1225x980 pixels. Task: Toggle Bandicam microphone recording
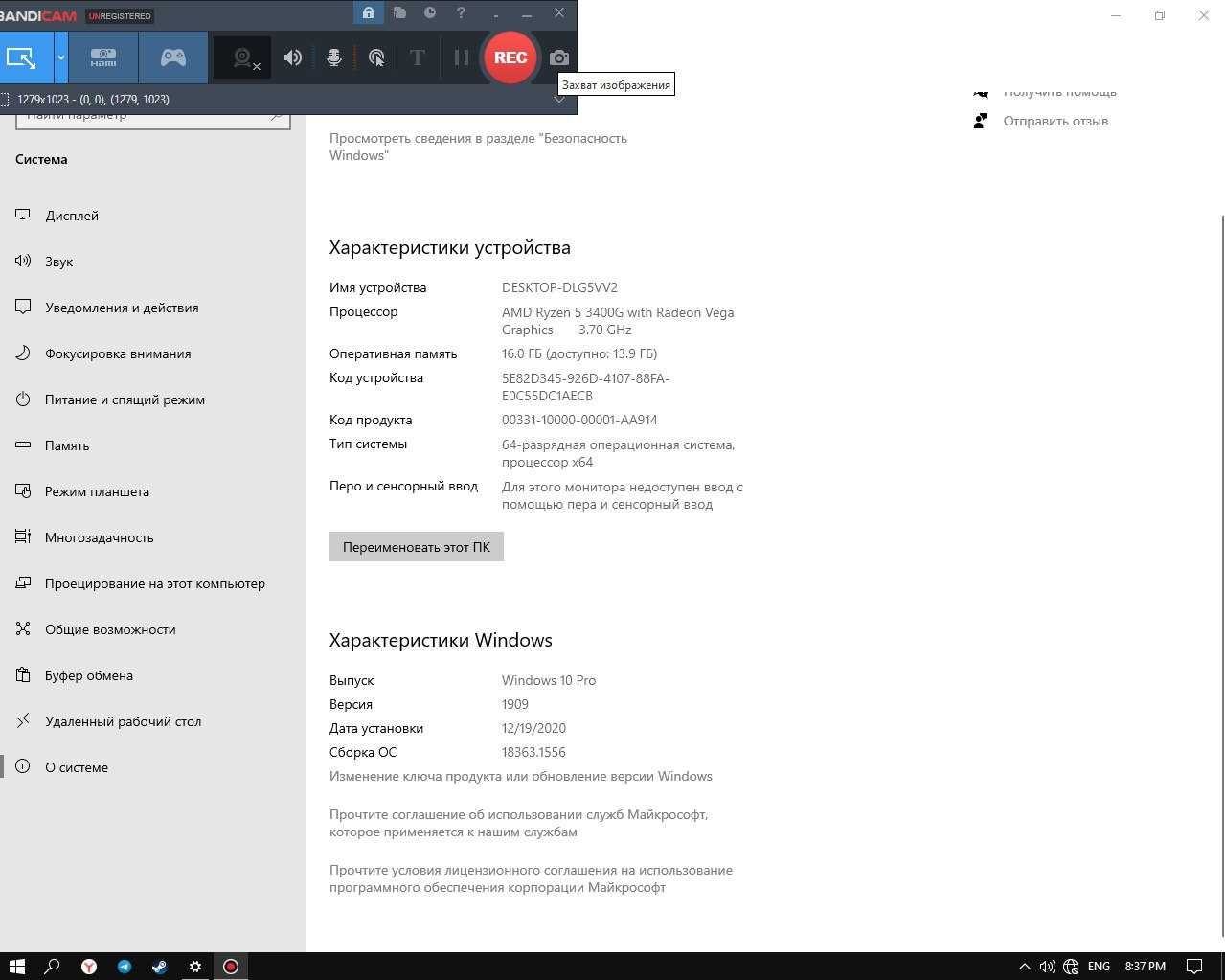(334, 57)
